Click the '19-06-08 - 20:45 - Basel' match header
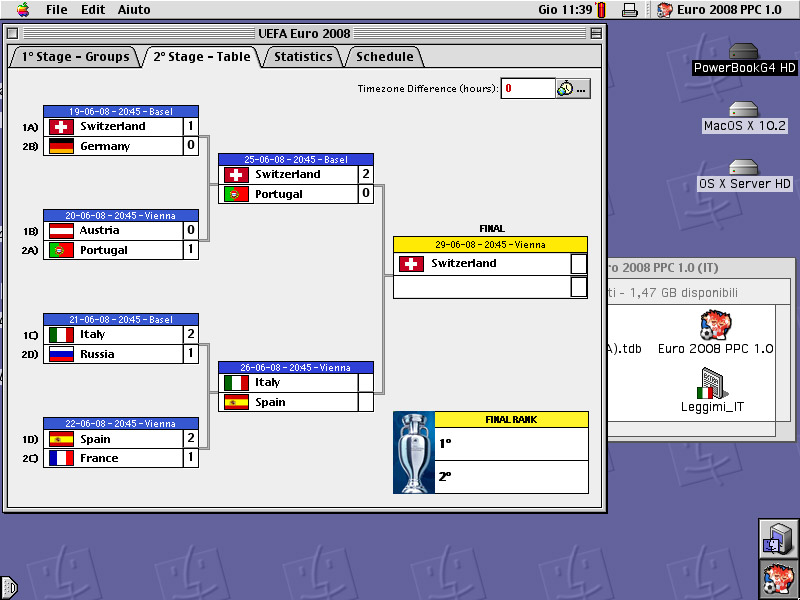 pos(121,112)
